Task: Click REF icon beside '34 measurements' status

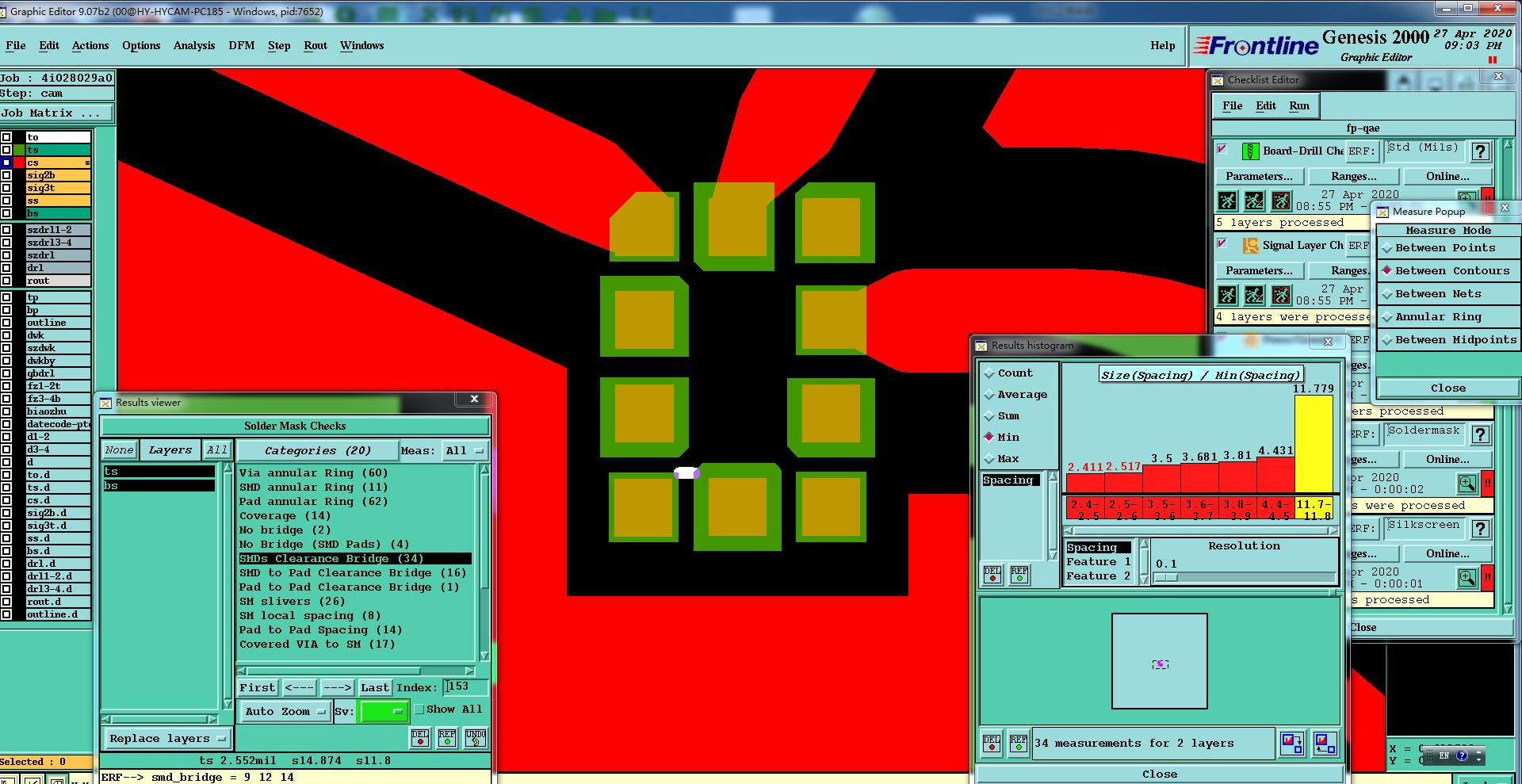Action: click(1019, 743)
